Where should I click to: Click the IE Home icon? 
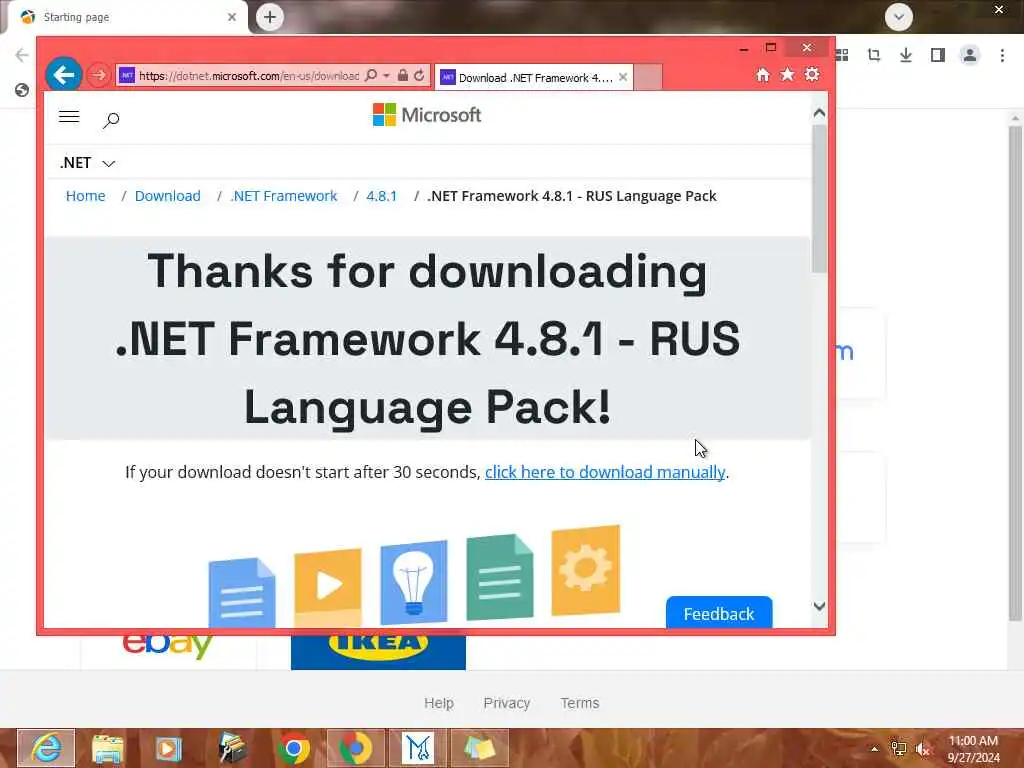763,75
